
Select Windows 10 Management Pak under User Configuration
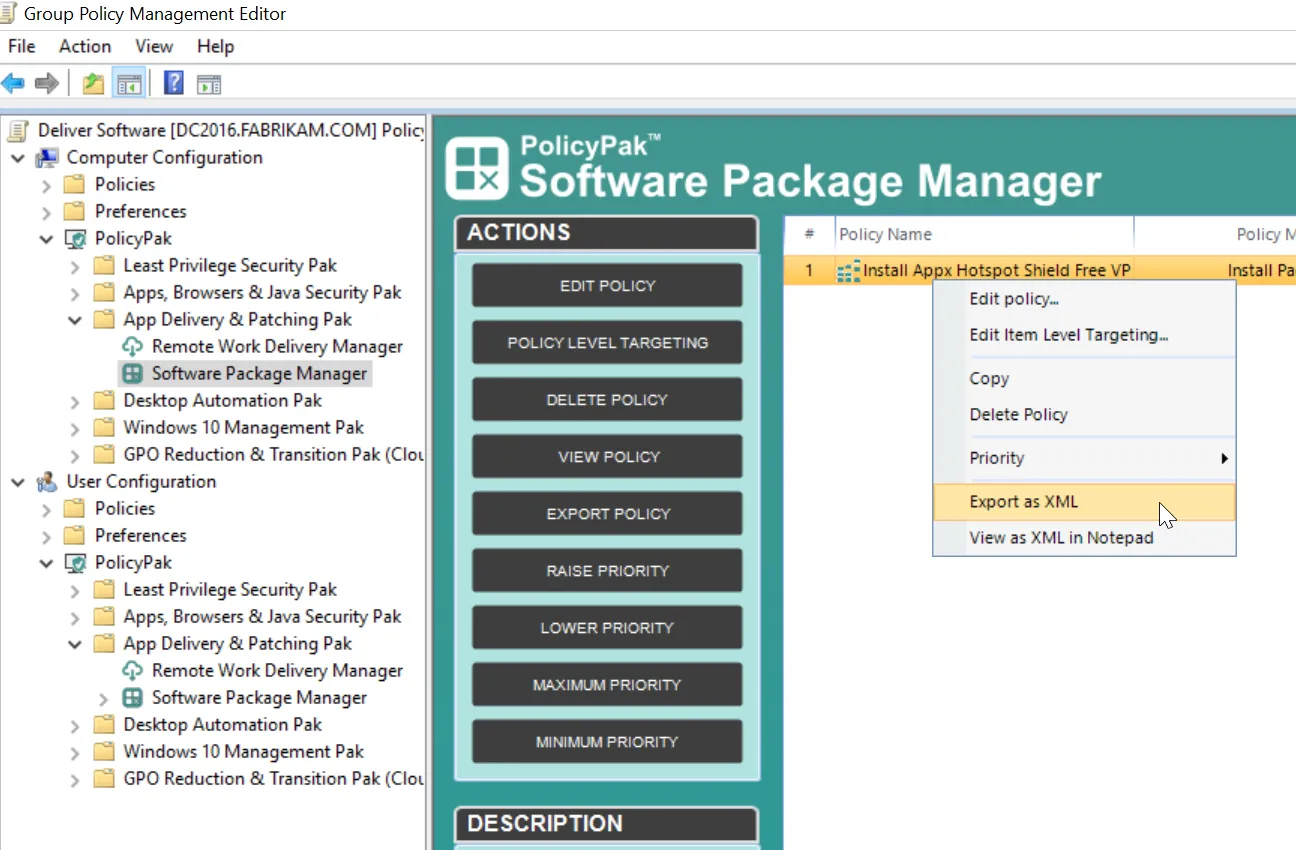[x=243, y=751]
